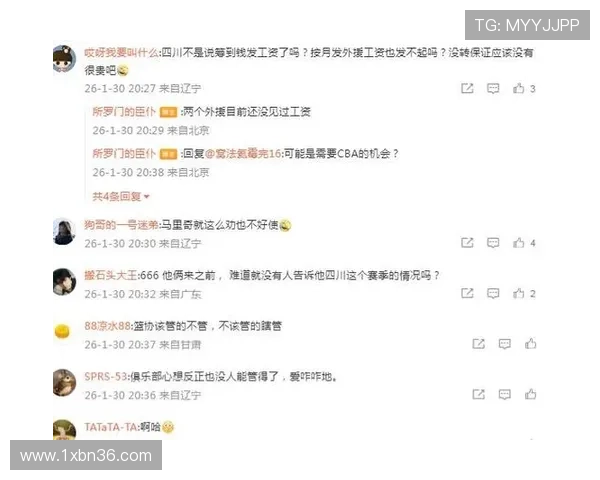Viewport: 600px width, 480px height.
Task: Share the 搬石头大王 comment
Action: click(467, 294)
